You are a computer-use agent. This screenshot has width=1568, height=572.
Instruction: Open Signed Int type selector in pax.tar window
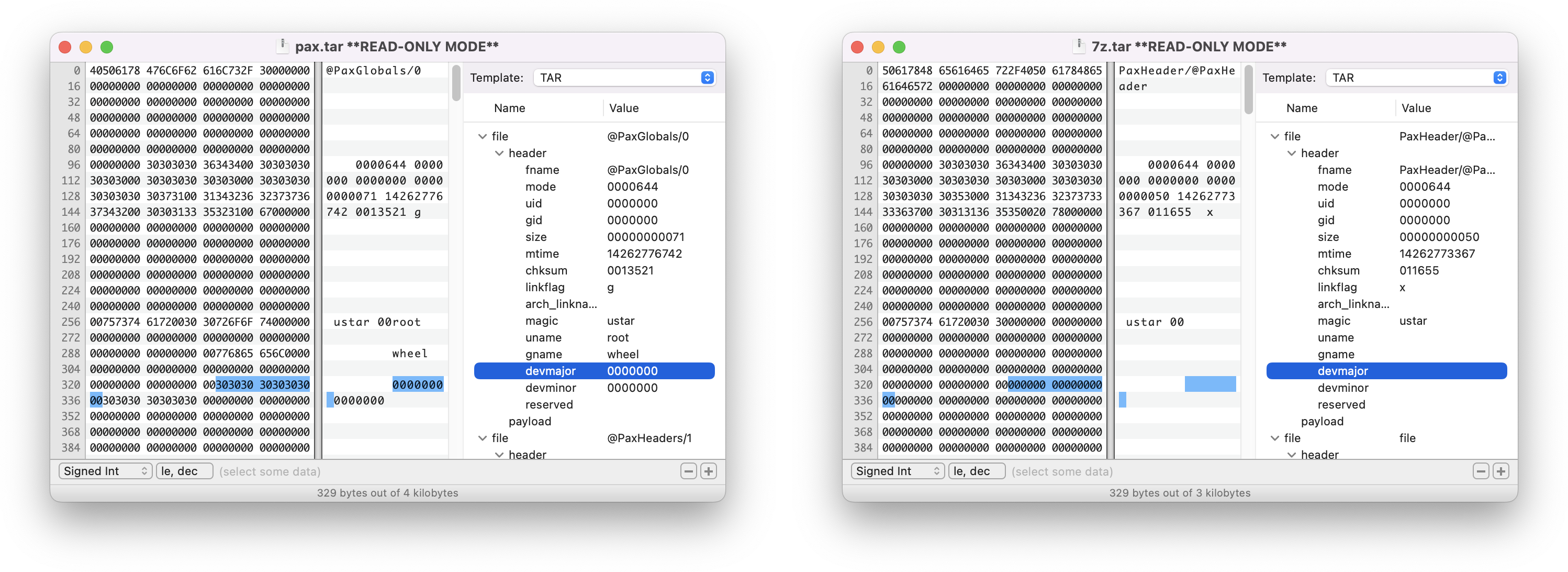point(105,471)
